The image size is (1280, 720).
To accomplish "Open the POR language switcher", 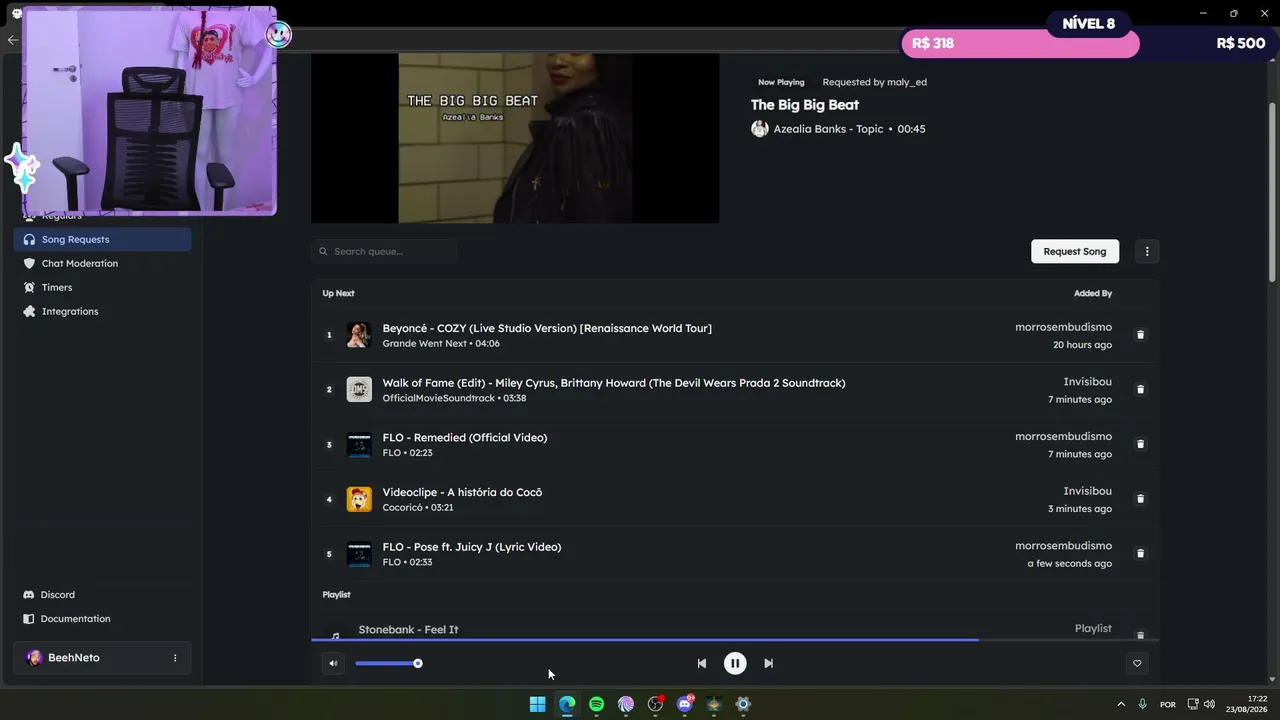I will click(x=1167, y=704).
